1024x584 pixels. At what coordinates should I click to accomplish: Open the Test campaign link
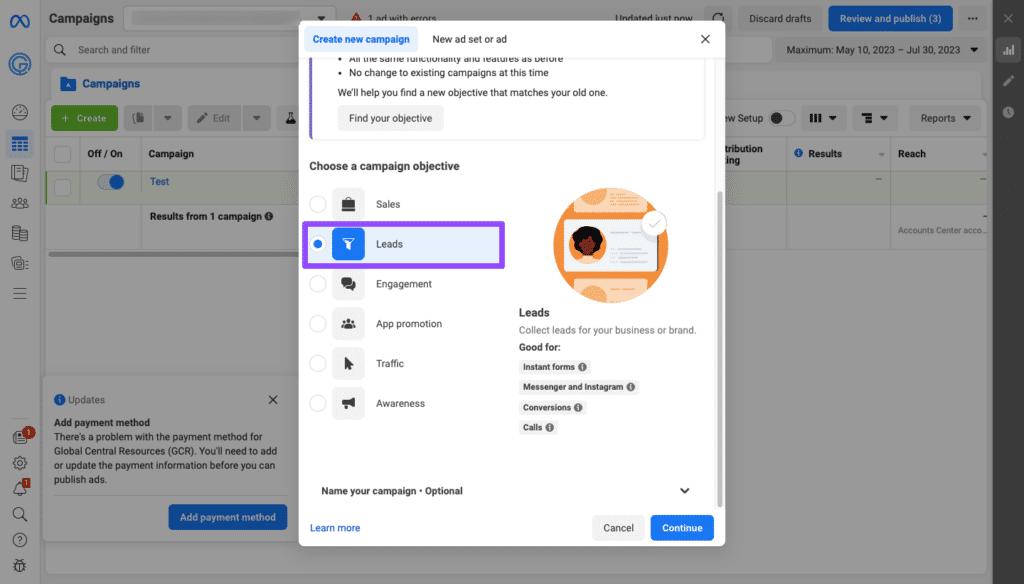[159, 182]
